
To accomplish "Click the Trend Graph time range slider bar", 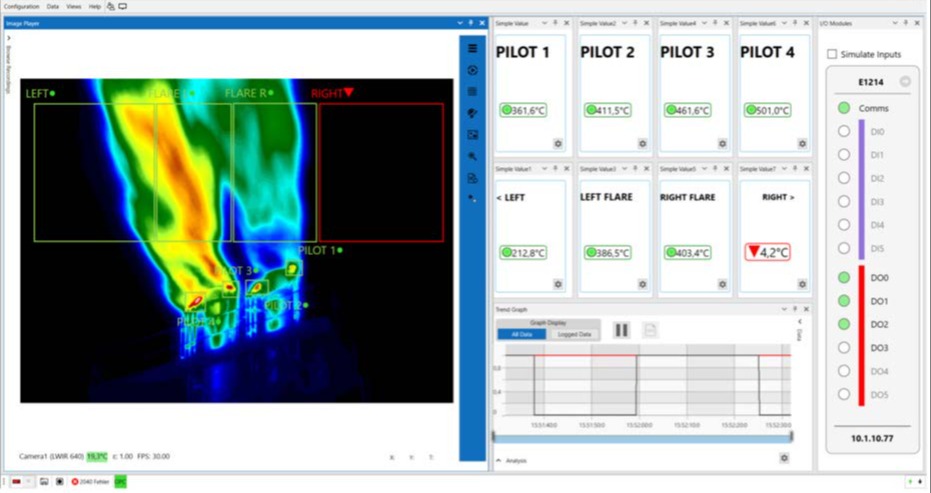I will pyautogui.click(x=642, y=438).
